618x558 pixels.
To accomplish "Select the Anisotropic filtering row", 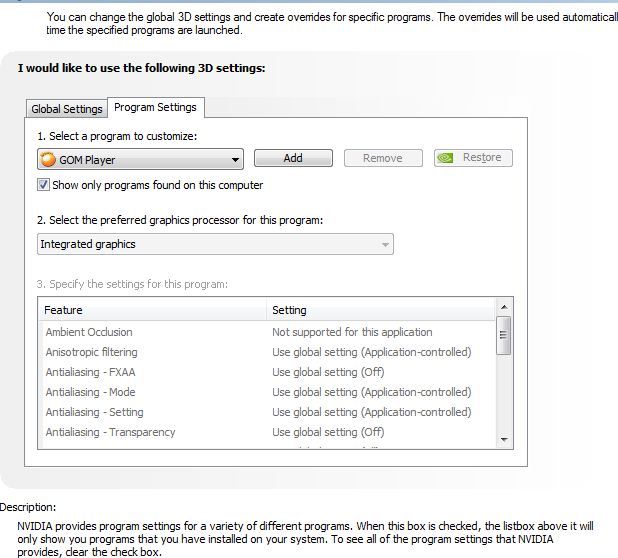I will click(267, 352).
